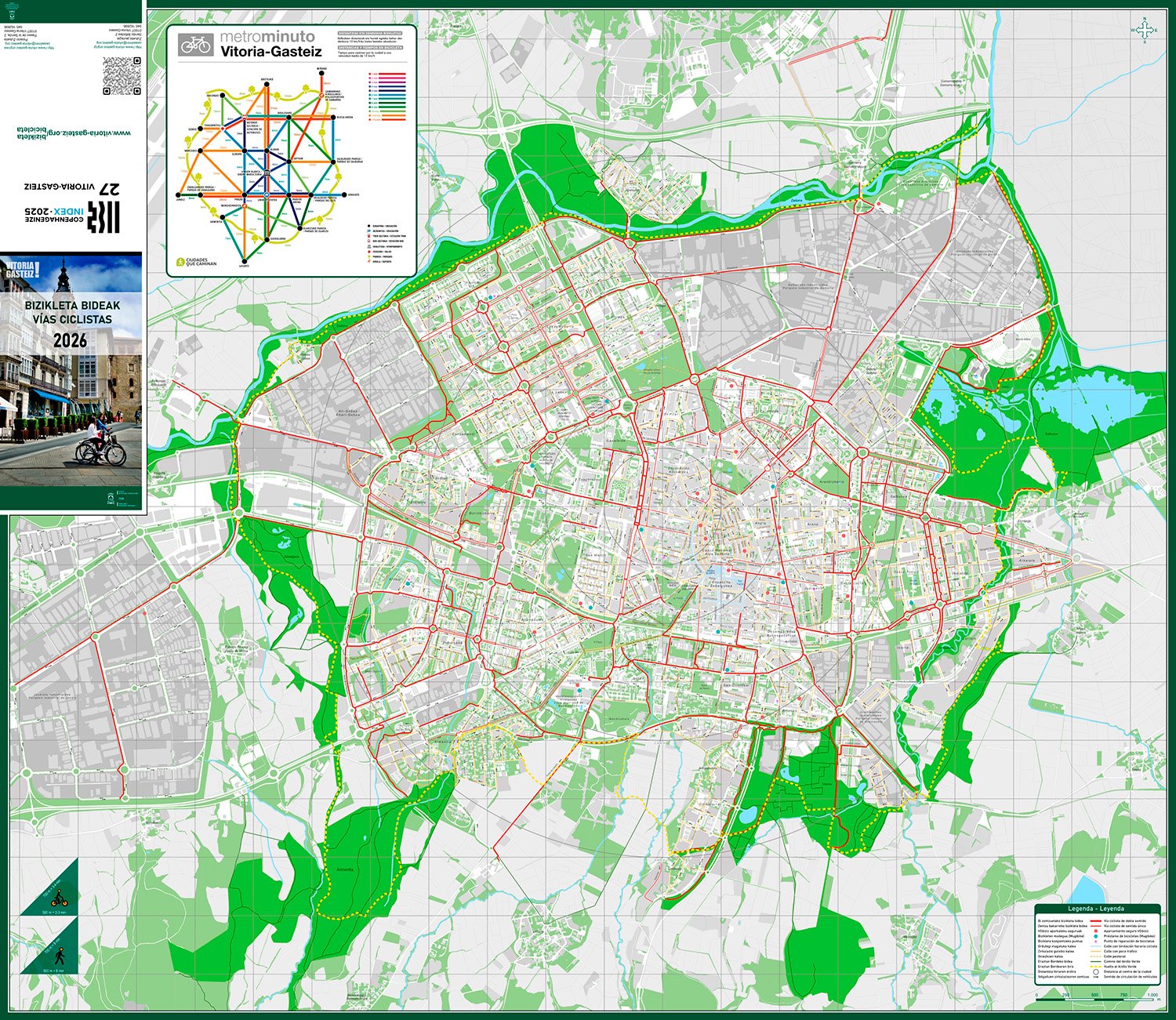The height and width of the screenshot is (1020, 1176).
Task: Click the Copenhagenize Index logo mark
Action: (x=103, y=216)
